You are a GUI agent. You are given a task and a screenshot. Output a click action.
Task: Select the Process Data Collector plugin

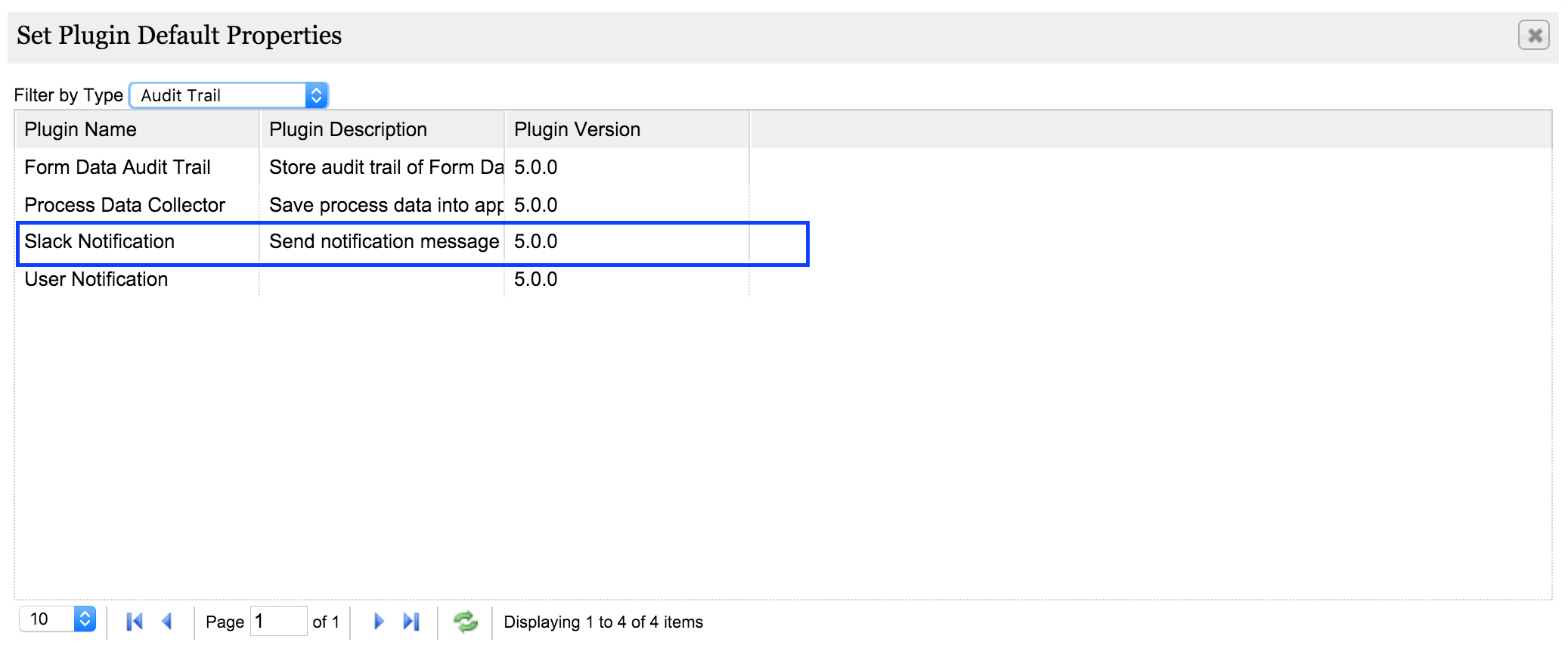[x=125, y=205]
